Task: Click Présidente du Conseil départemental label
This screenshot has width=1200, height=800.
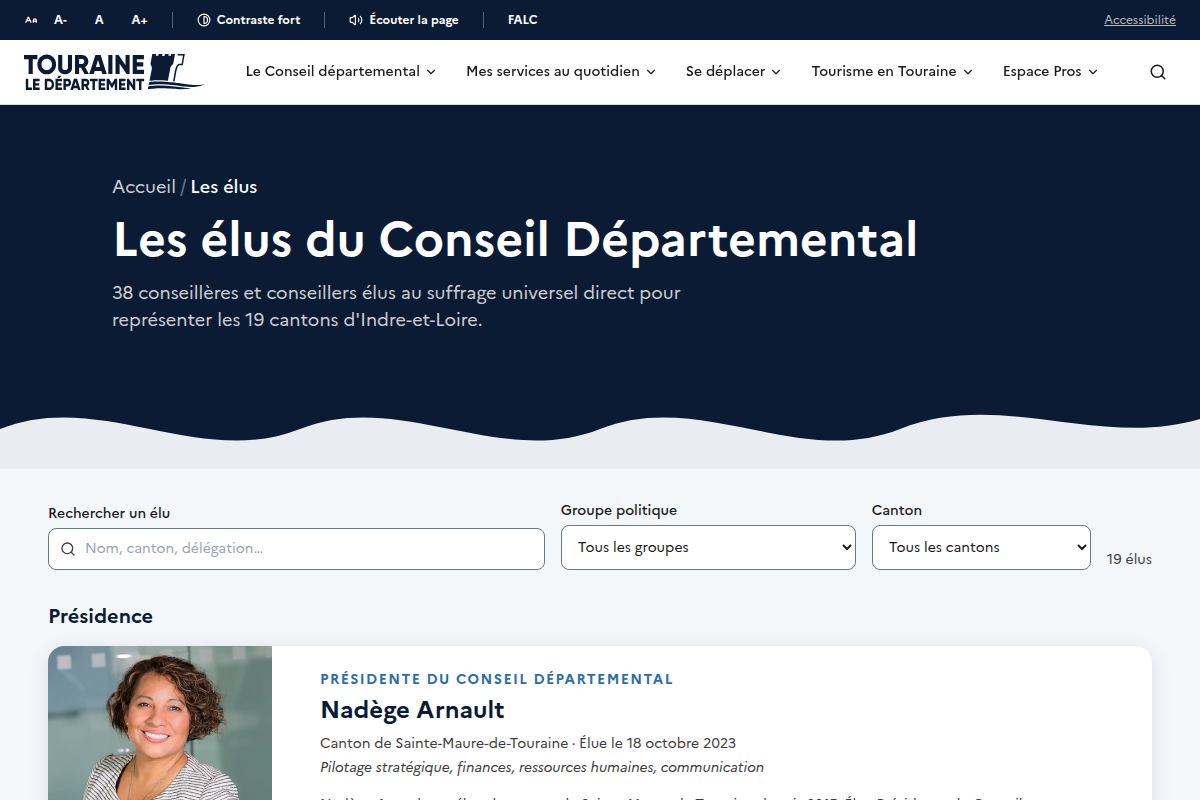Action: [497, 679]
